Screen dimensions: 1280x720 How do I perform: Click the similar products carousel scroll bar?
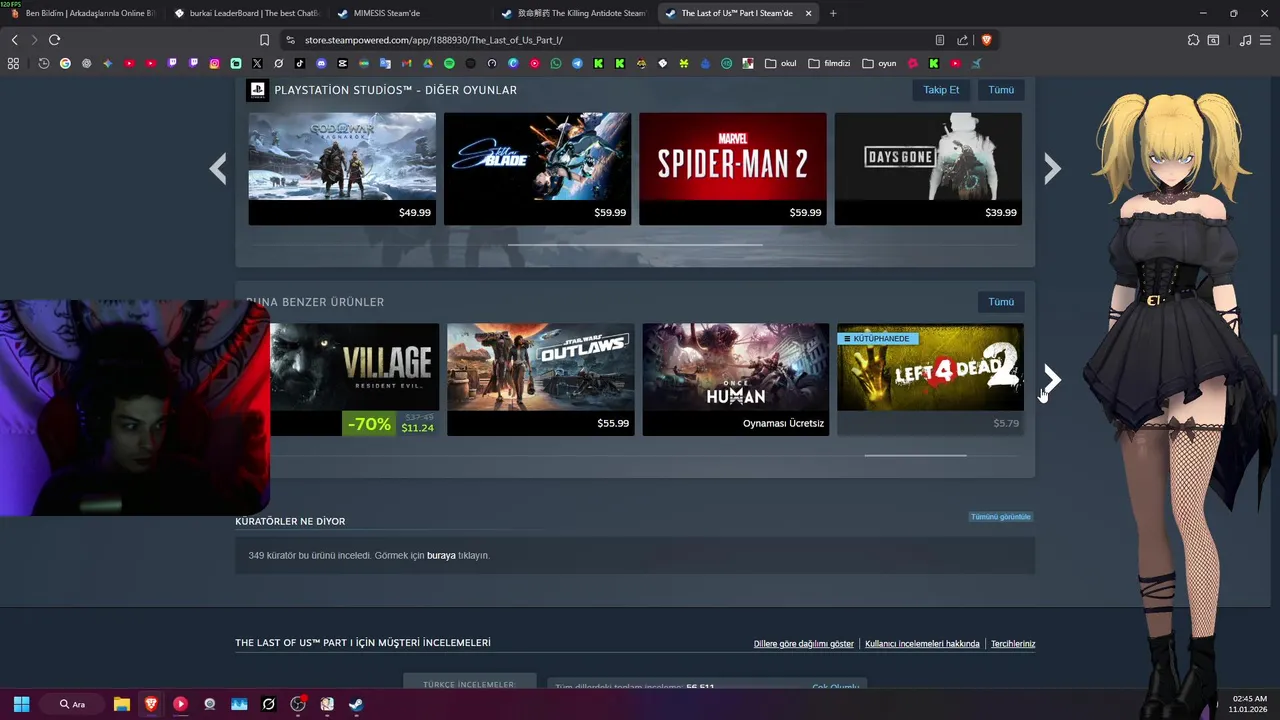(x=915, y=455)
